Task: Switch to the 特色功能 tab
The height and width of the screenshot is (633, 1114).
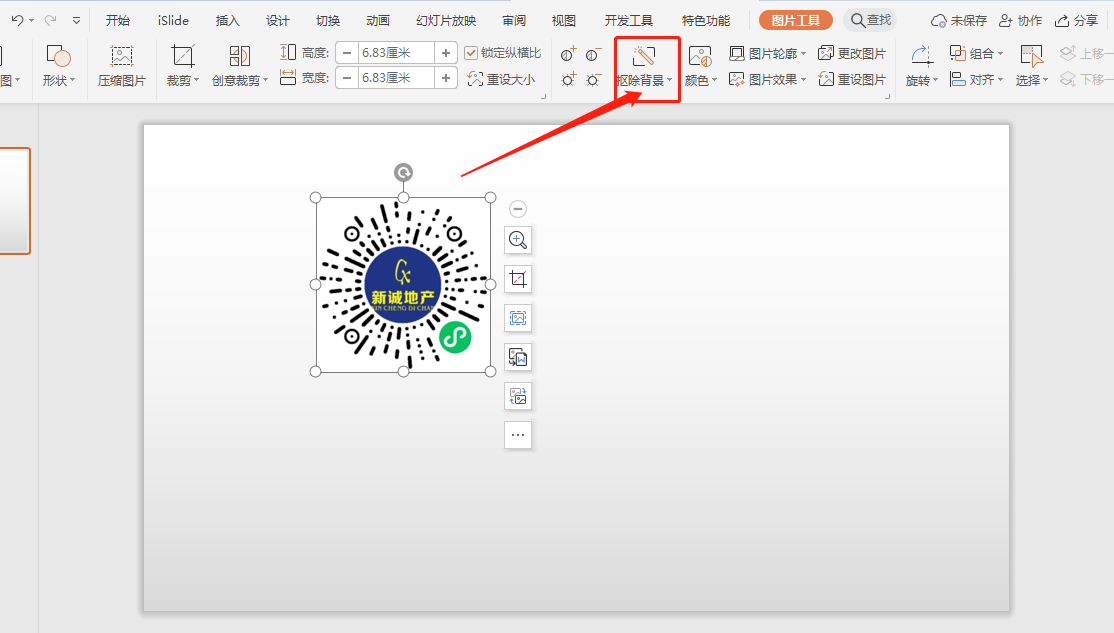Action: click(x=705, y=21)
